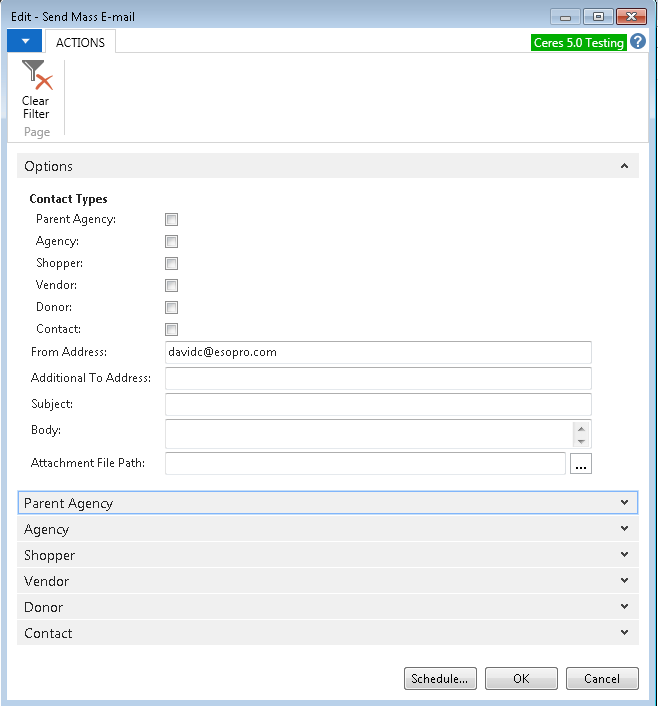Open the blue application menu dropdown
The image size is (658, 706).
[x=24, y=41]
